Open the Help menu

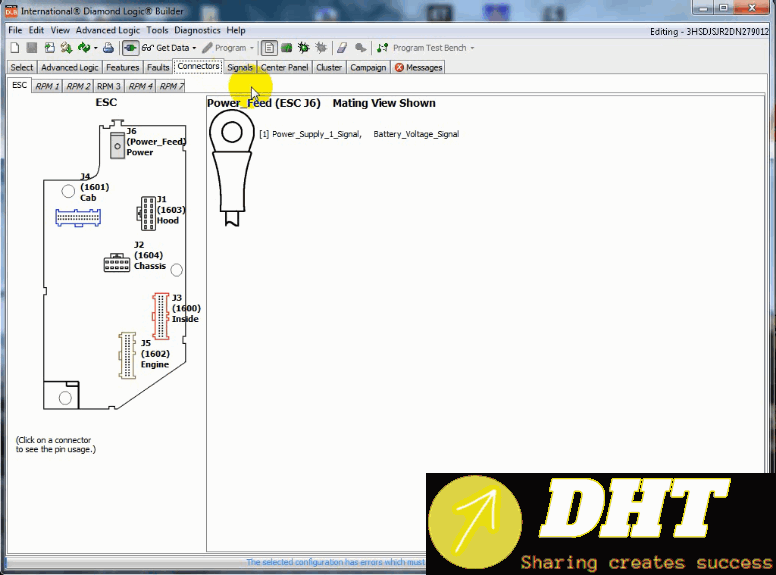tap(236, 30)
